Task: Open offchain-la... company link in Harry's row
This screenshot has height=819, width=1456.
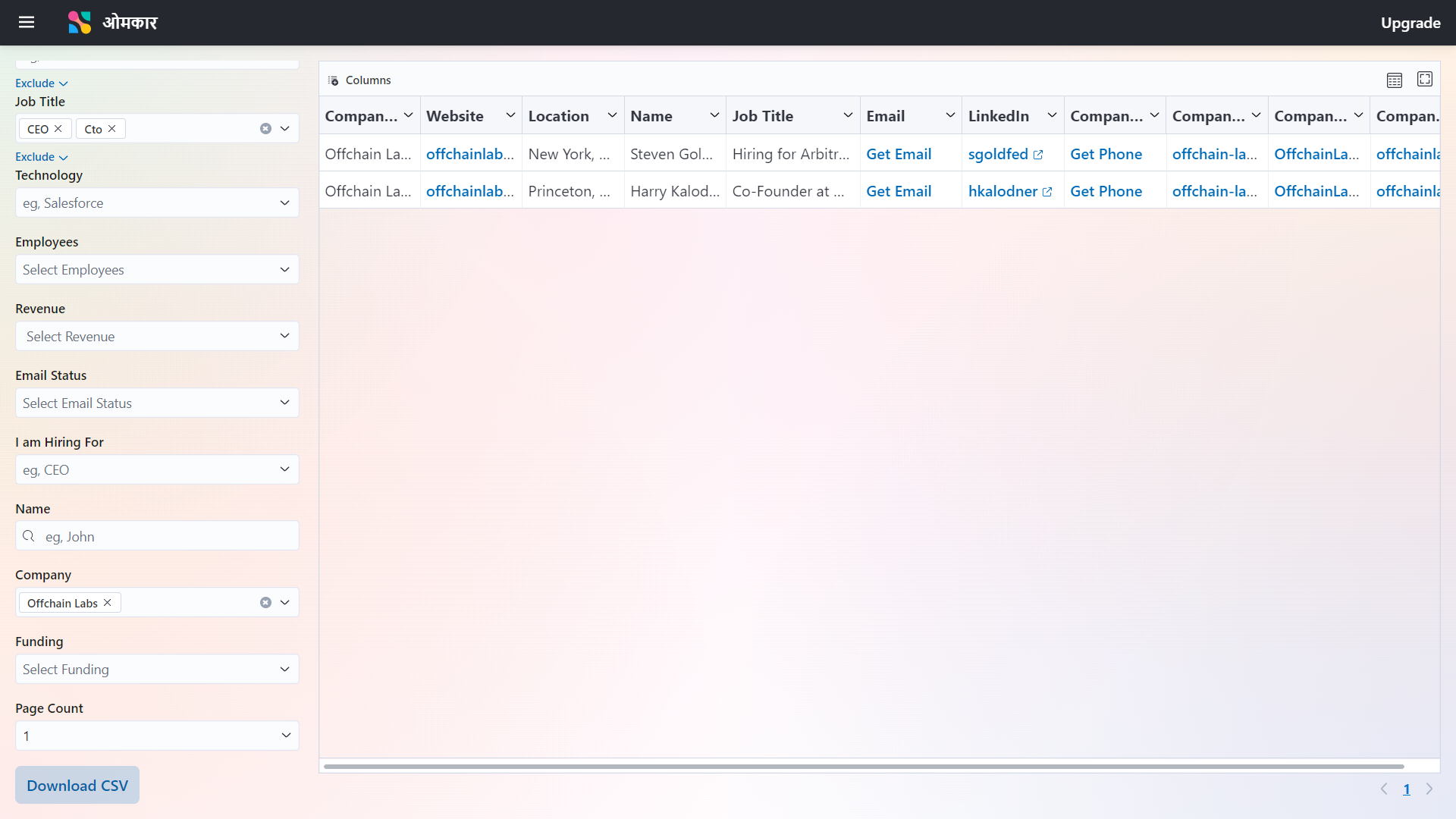Action: 1215,191
